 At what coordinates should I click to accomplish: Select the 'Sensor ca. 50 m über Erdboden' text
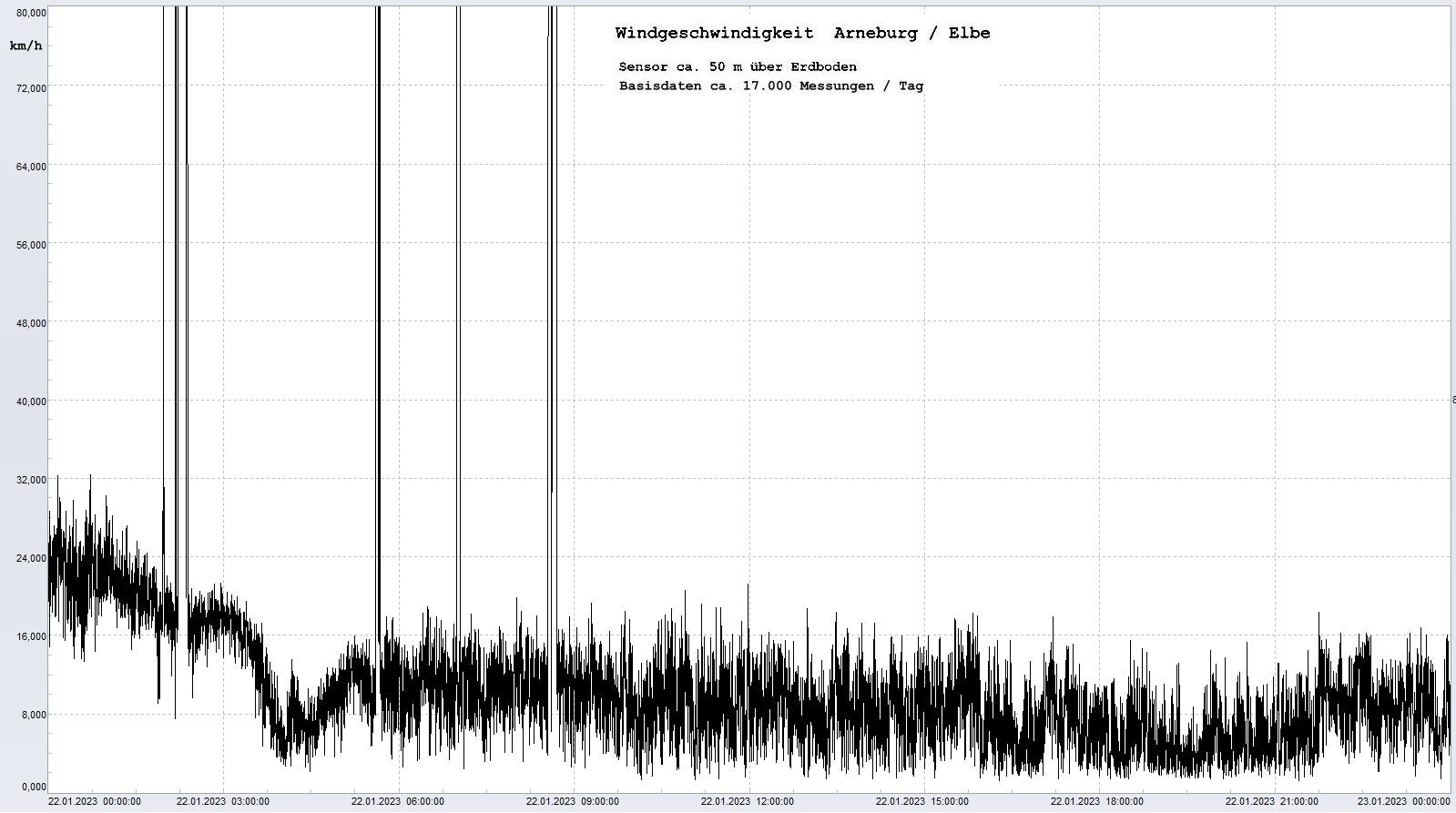click(737, 66)
